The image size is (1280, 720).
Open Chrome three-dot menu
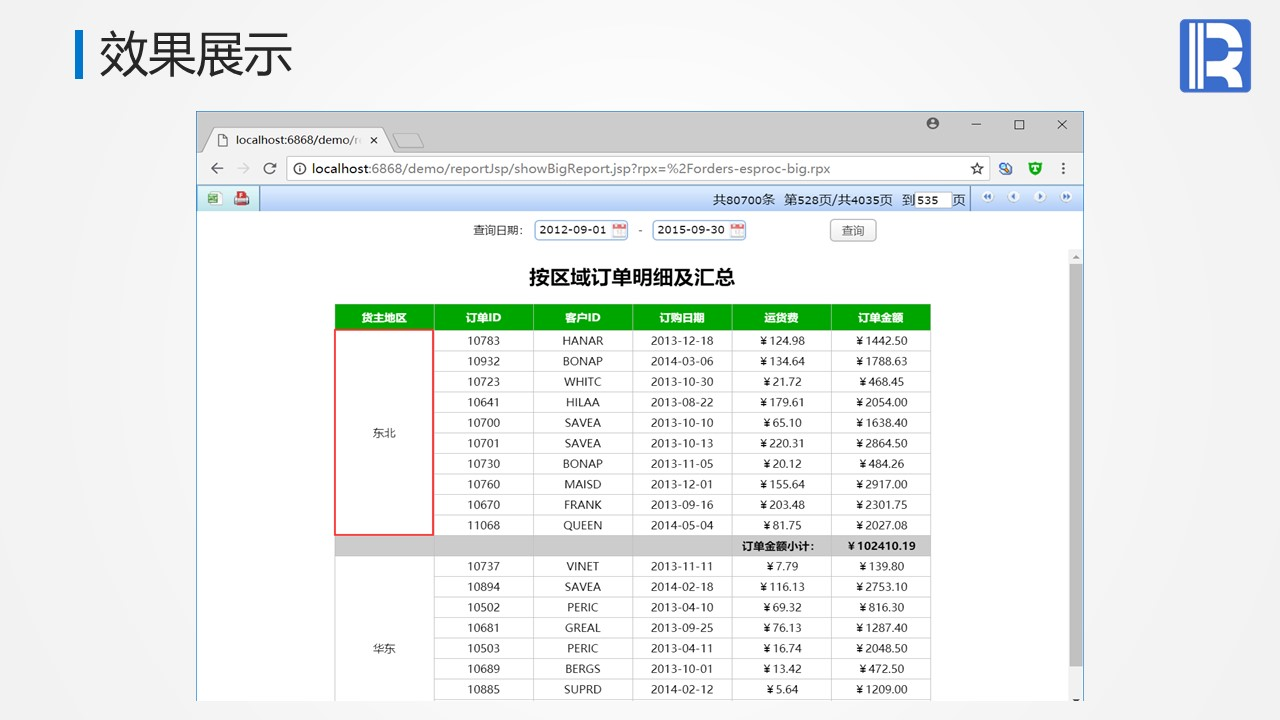[x=1063, y=169]
